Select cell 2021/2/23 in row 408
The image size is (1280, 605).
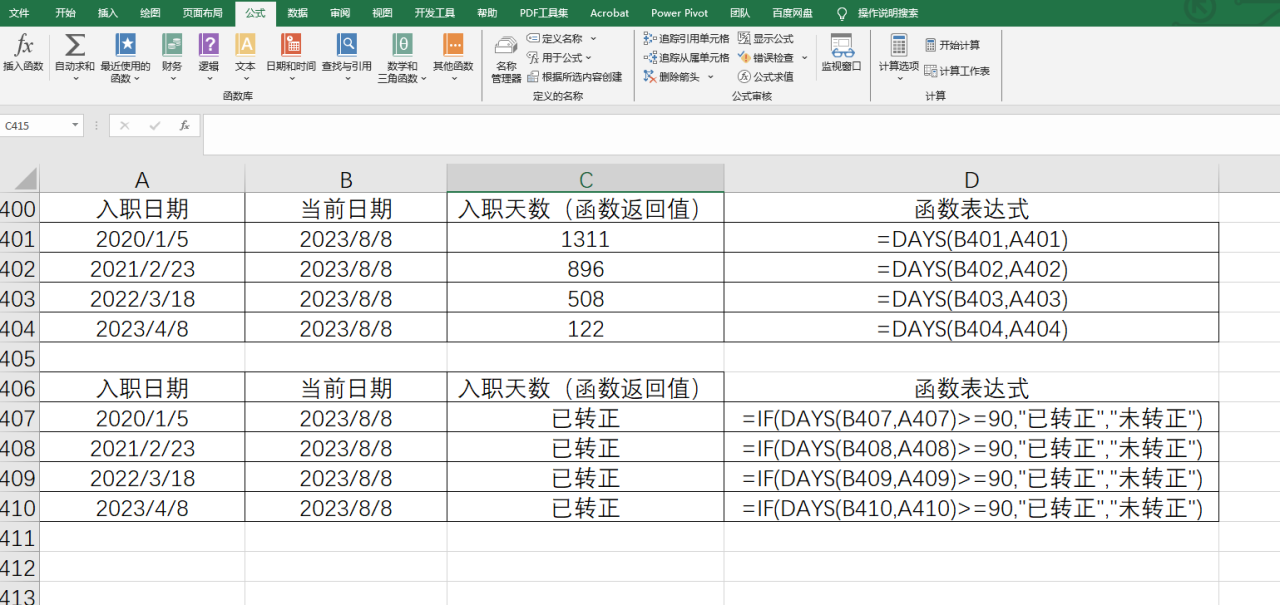[x=142, y=447]
